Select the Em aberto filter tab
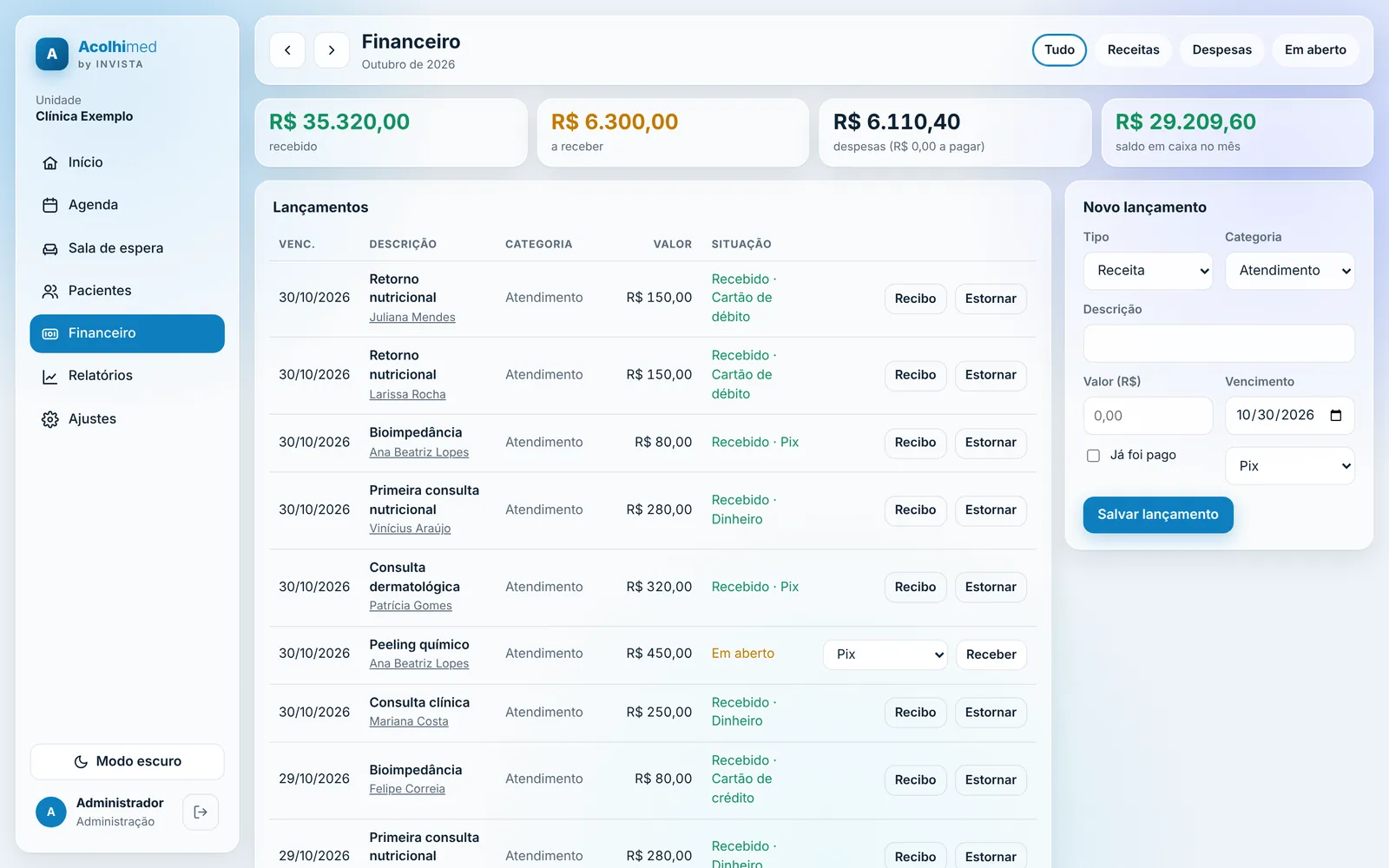1389x868 pixels. [1315, 50]
